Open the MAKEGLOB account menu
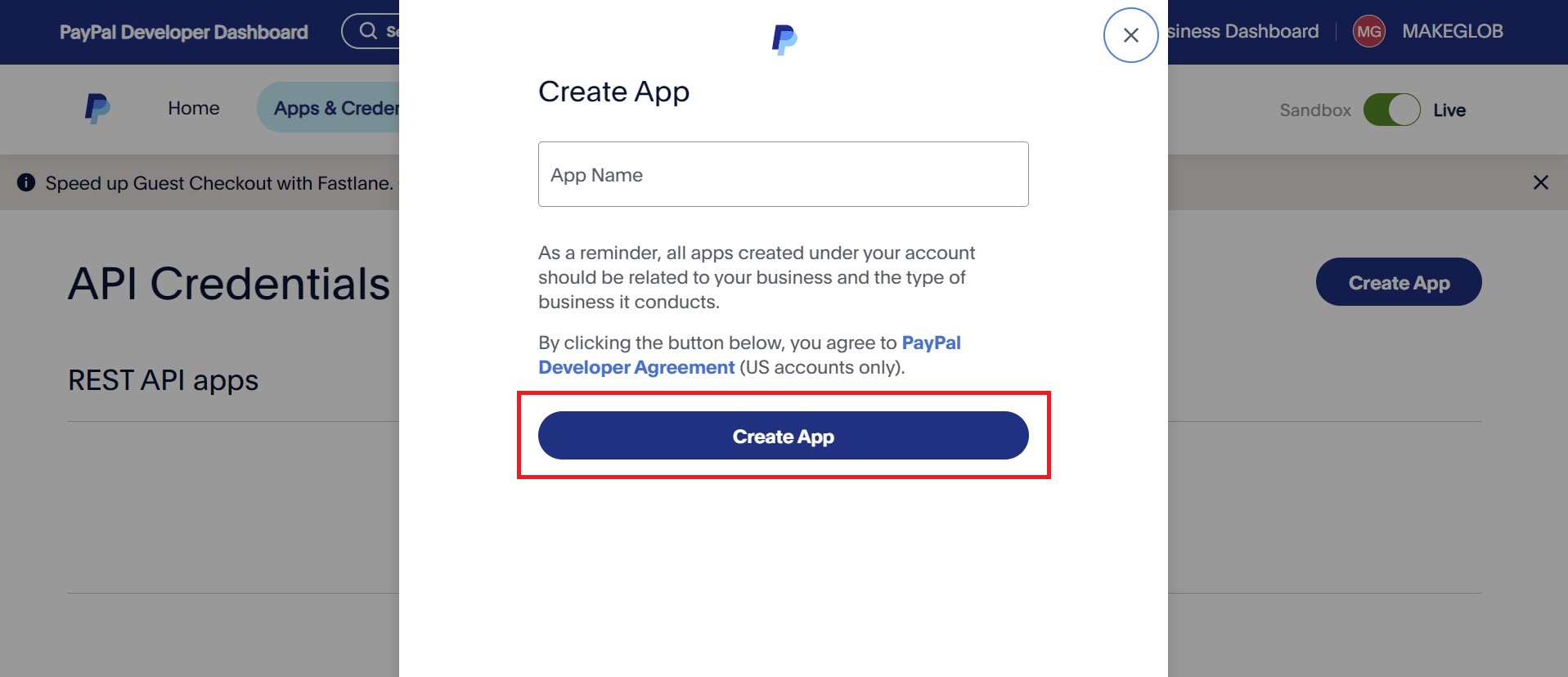Screen dimensions: 1568x677 1452,31
